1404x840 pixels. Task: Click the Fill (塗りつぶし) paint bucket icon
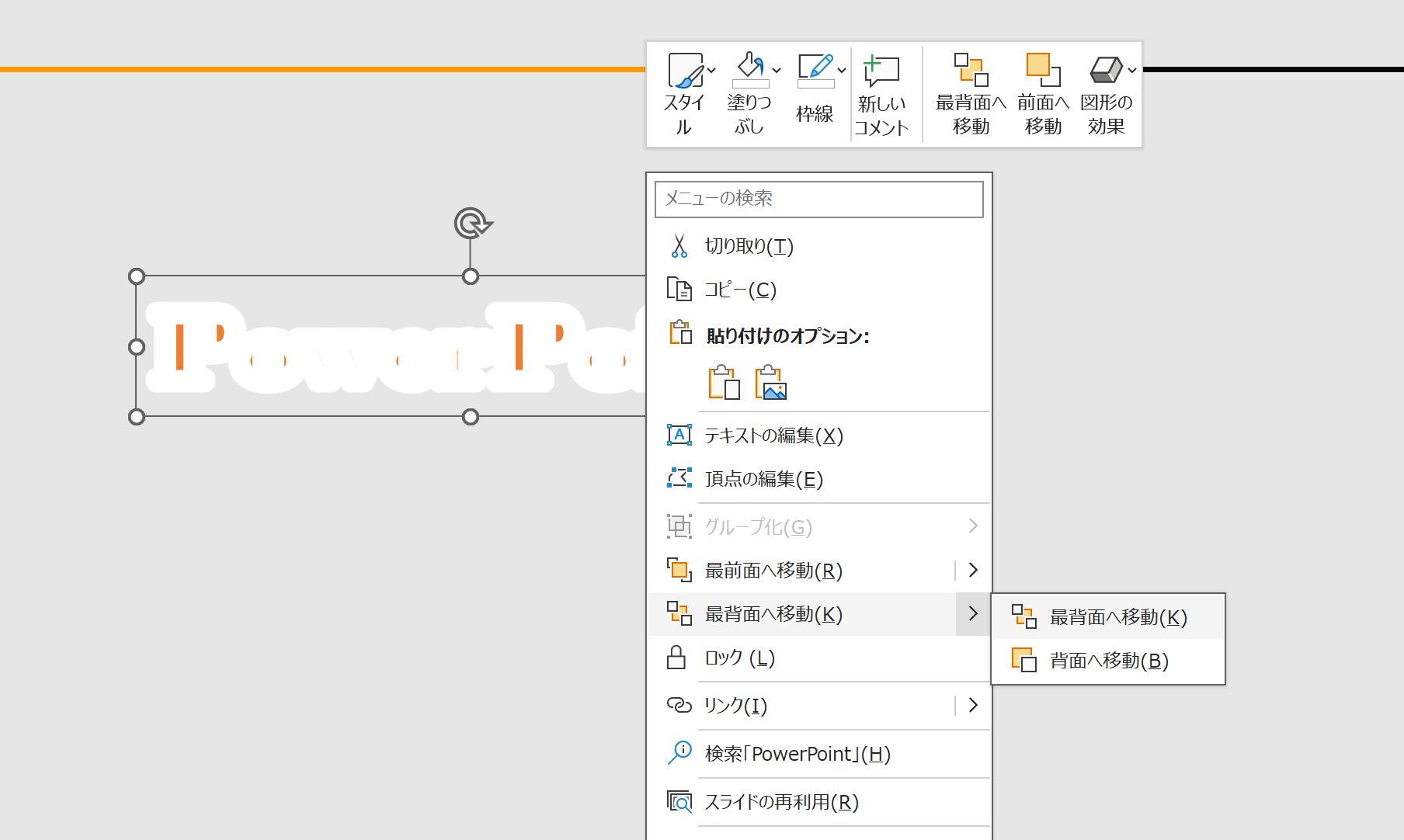tap(749, 70)
